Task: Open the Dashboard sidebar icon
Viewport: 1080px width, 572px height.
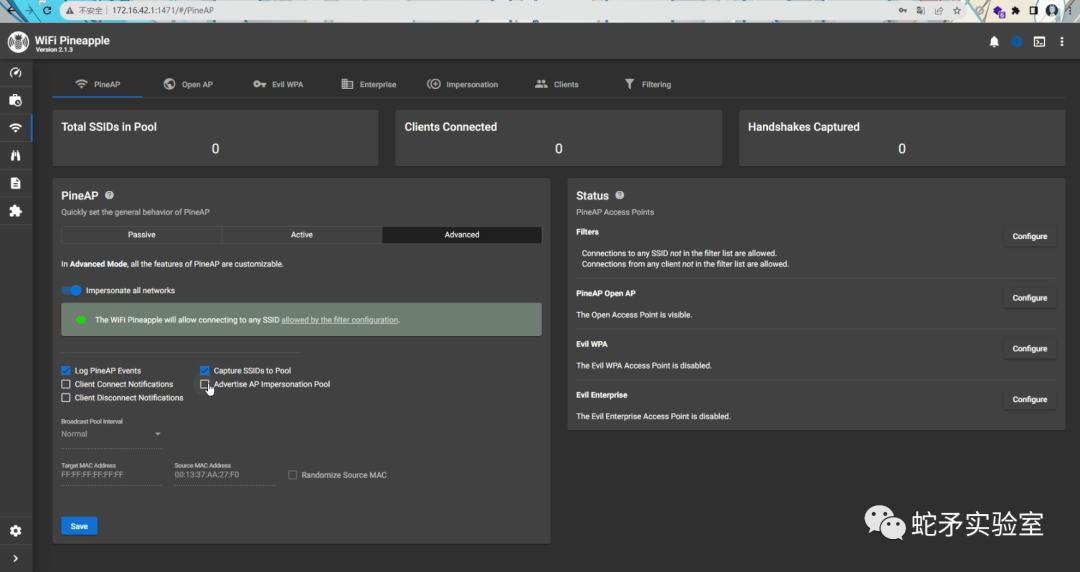Action: pyautogui.click(x=15, y=72)
